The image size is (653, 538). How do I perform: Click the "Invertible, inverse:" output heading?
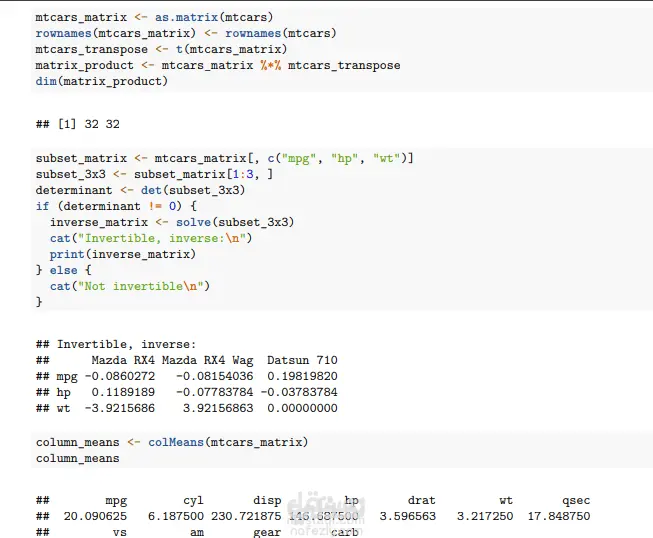(126, 344)
